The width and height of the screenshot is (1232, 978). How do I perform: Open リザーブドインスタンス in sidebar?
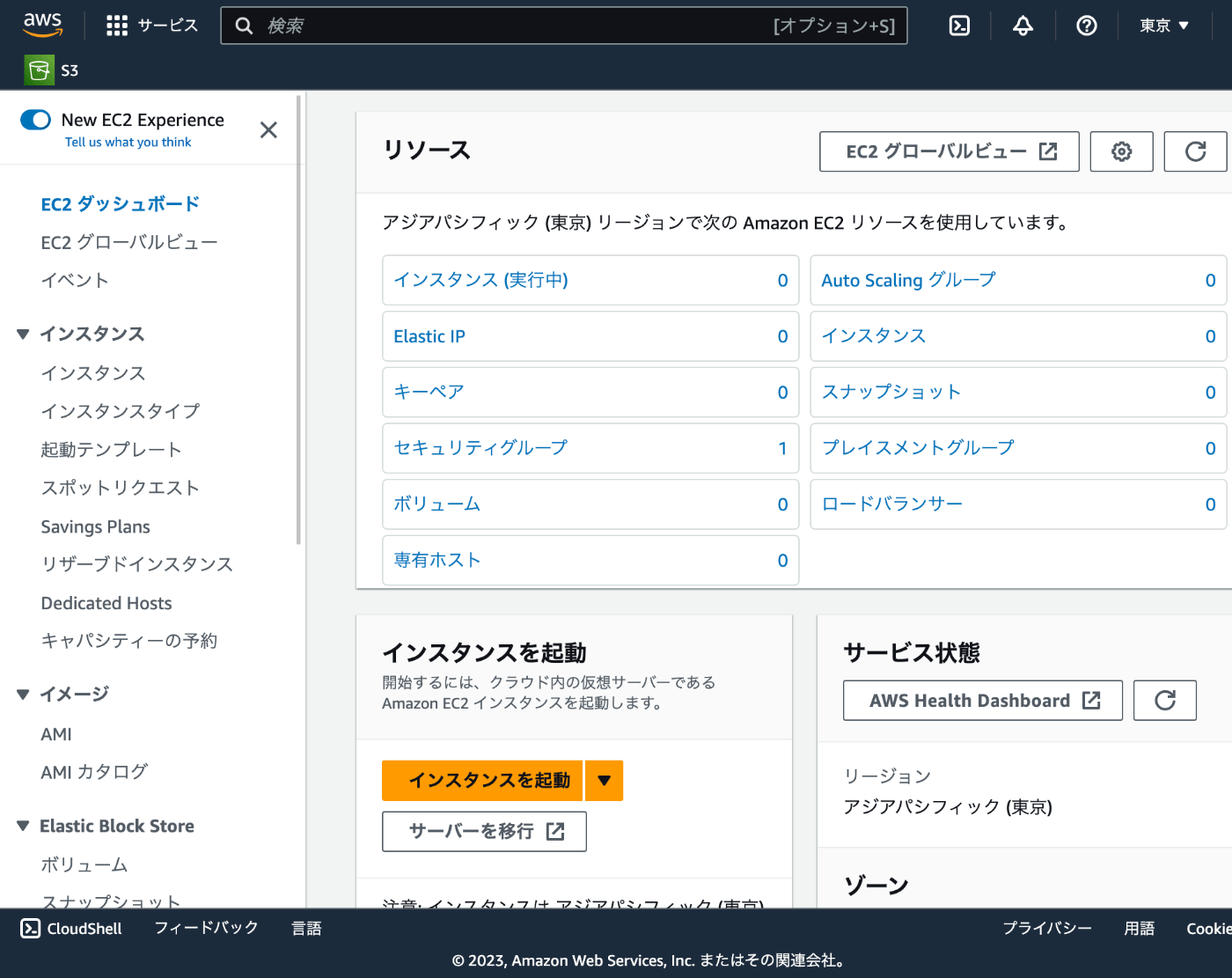pyautogui.click(x=137, y=564)
